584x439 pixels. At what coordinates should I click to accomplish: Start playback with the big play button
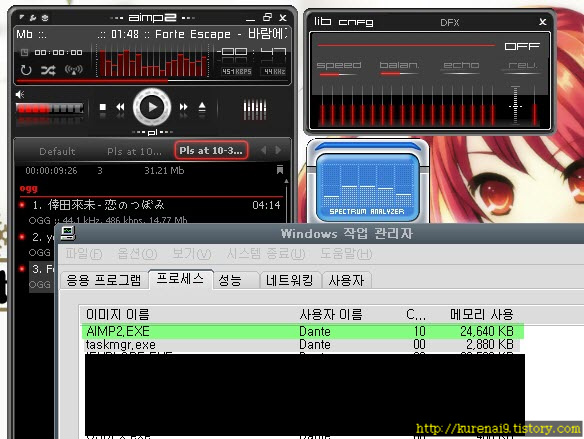click(x=152, y=107)
